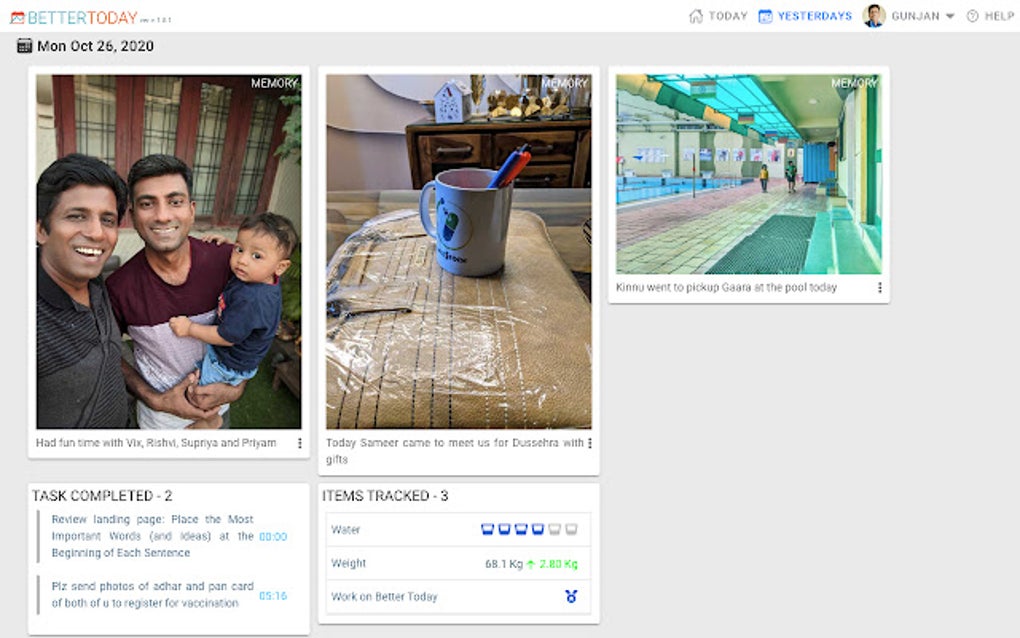Toggle the first filled water glass

coord(487,529)
